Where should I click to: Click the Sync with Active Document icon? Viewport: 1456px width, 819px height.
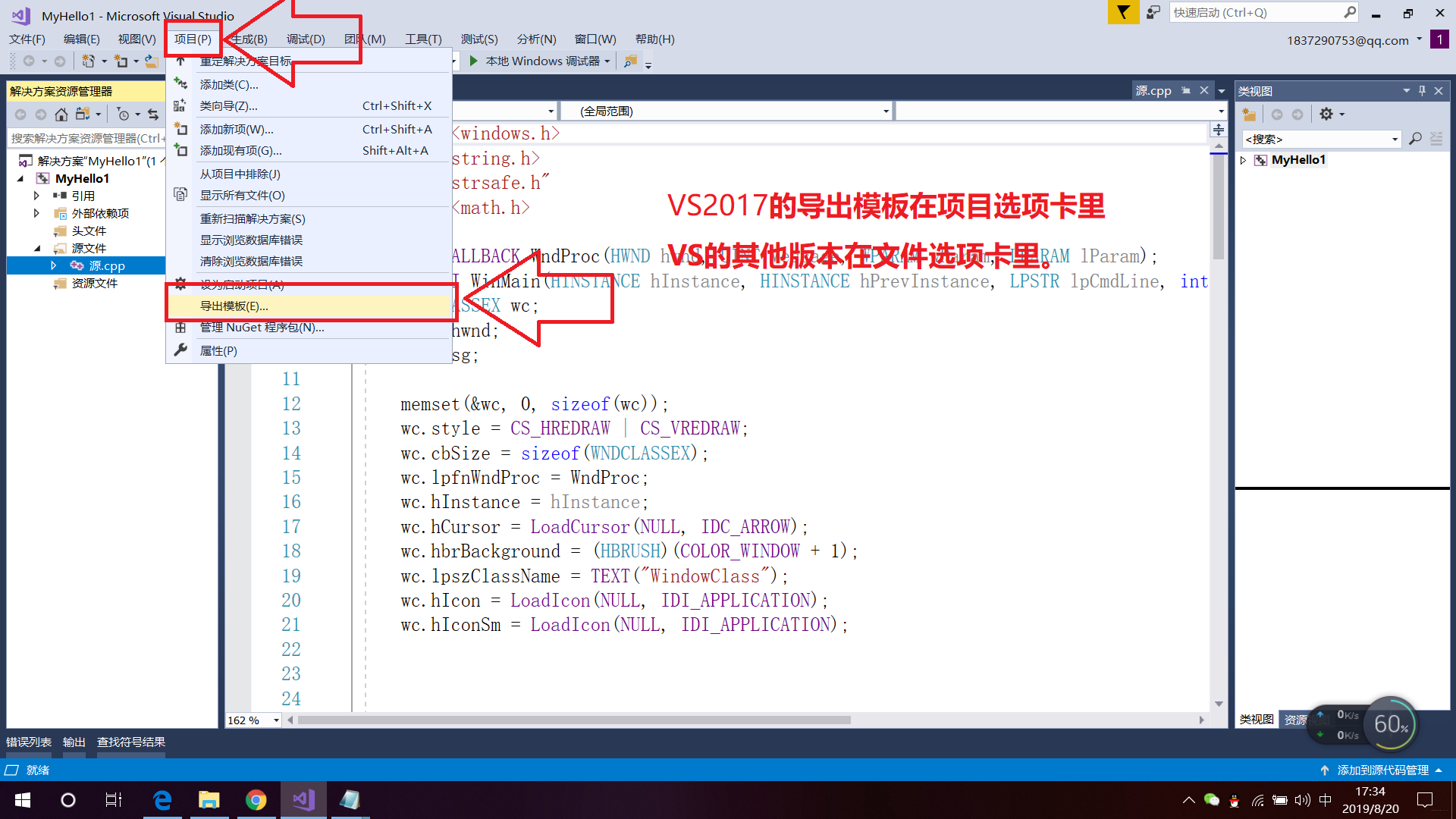pos(154,115)
